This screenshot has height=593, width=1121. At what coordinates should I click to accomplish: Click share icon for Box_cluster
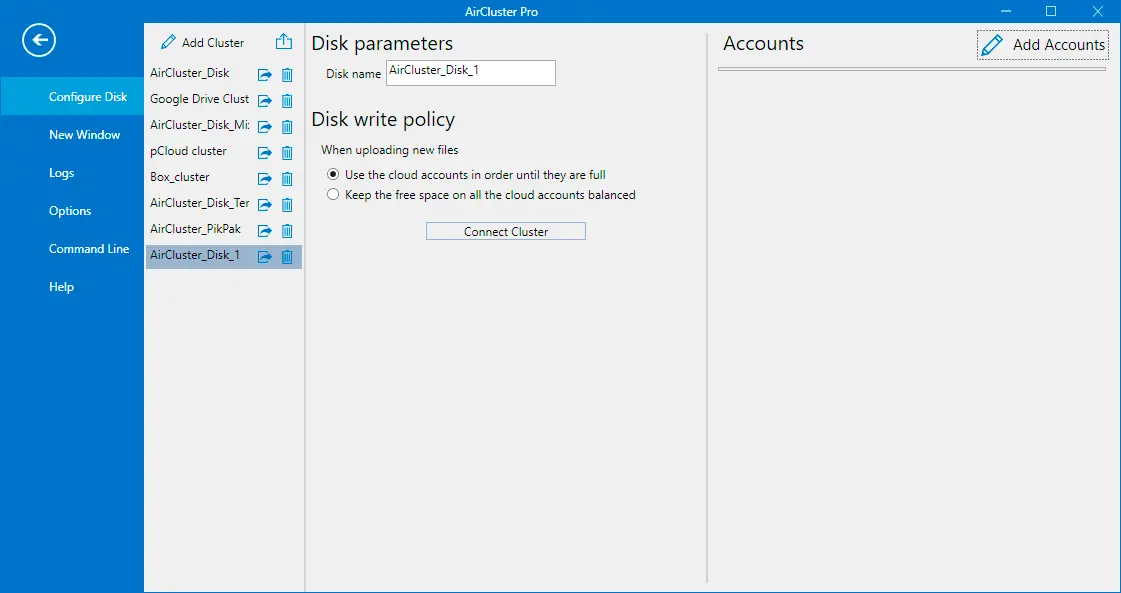265,179
